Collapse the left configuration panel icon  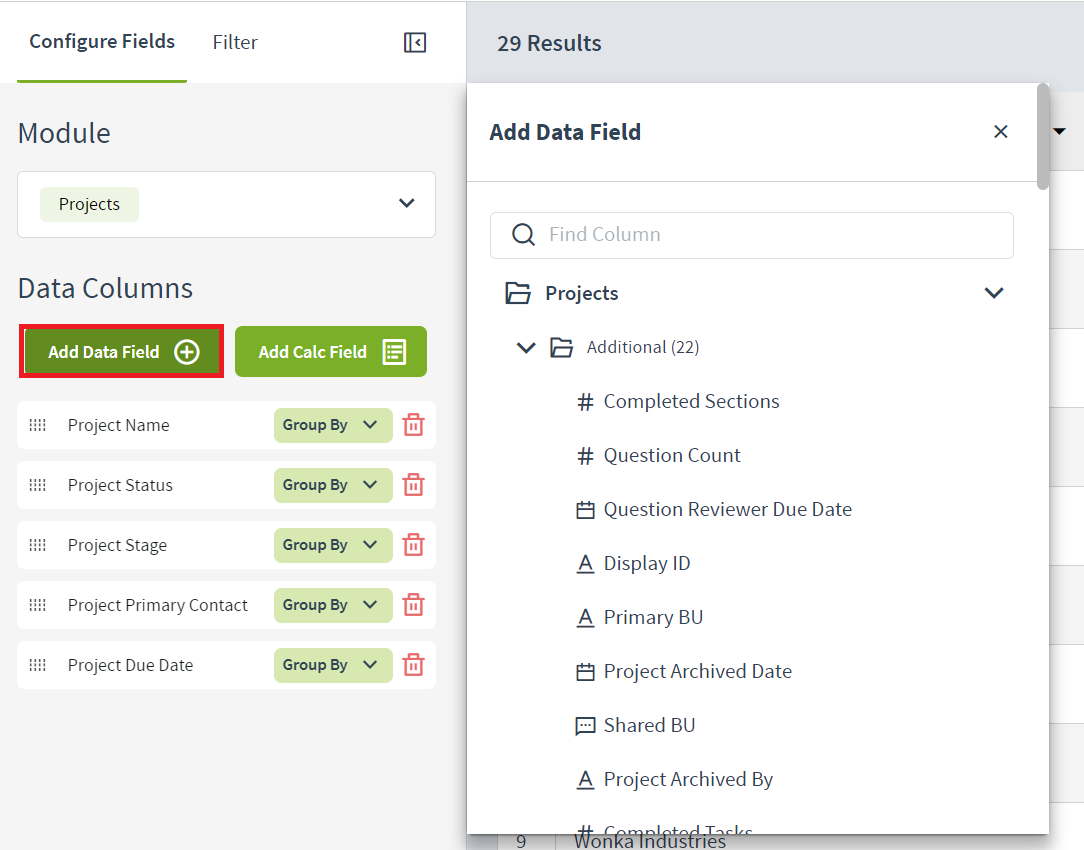tap(415, 42)
